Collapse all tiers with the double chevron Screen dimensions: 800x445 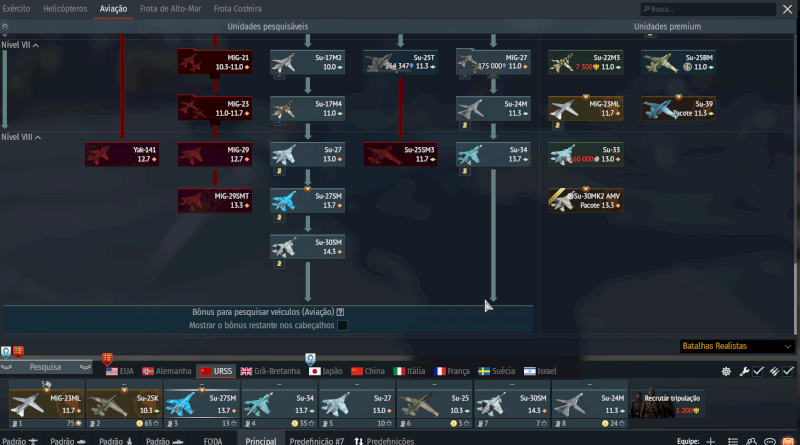click(5, 27)
